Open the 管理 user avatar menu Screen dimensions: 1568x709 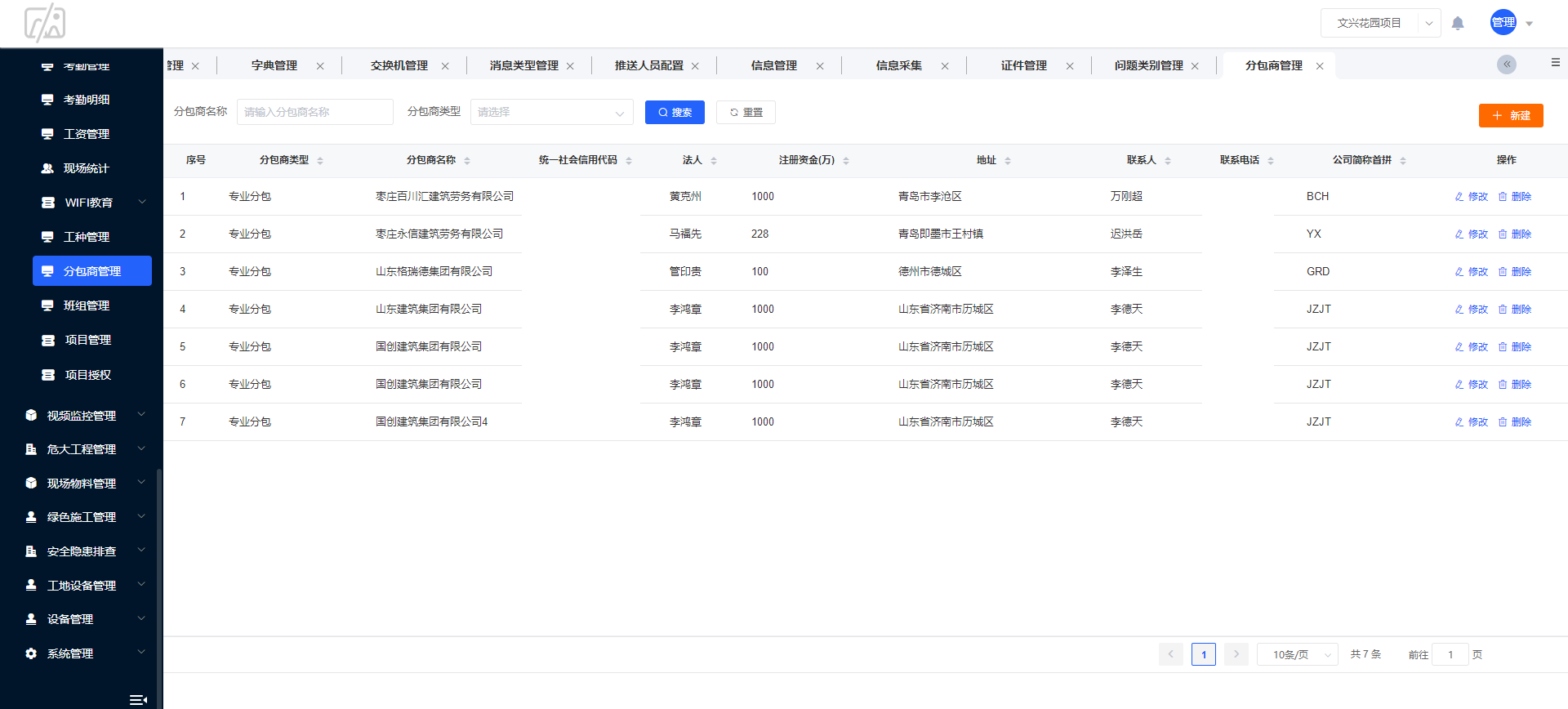tap(1511, 23)
